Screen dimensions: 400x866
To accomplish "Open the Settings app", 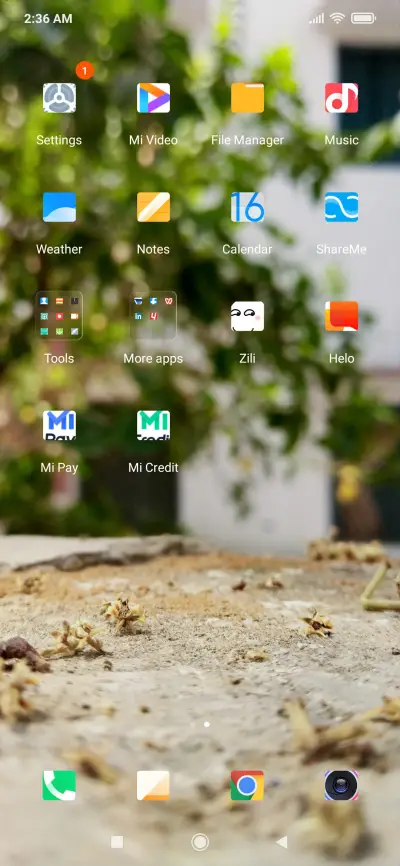I will (59, 98).
